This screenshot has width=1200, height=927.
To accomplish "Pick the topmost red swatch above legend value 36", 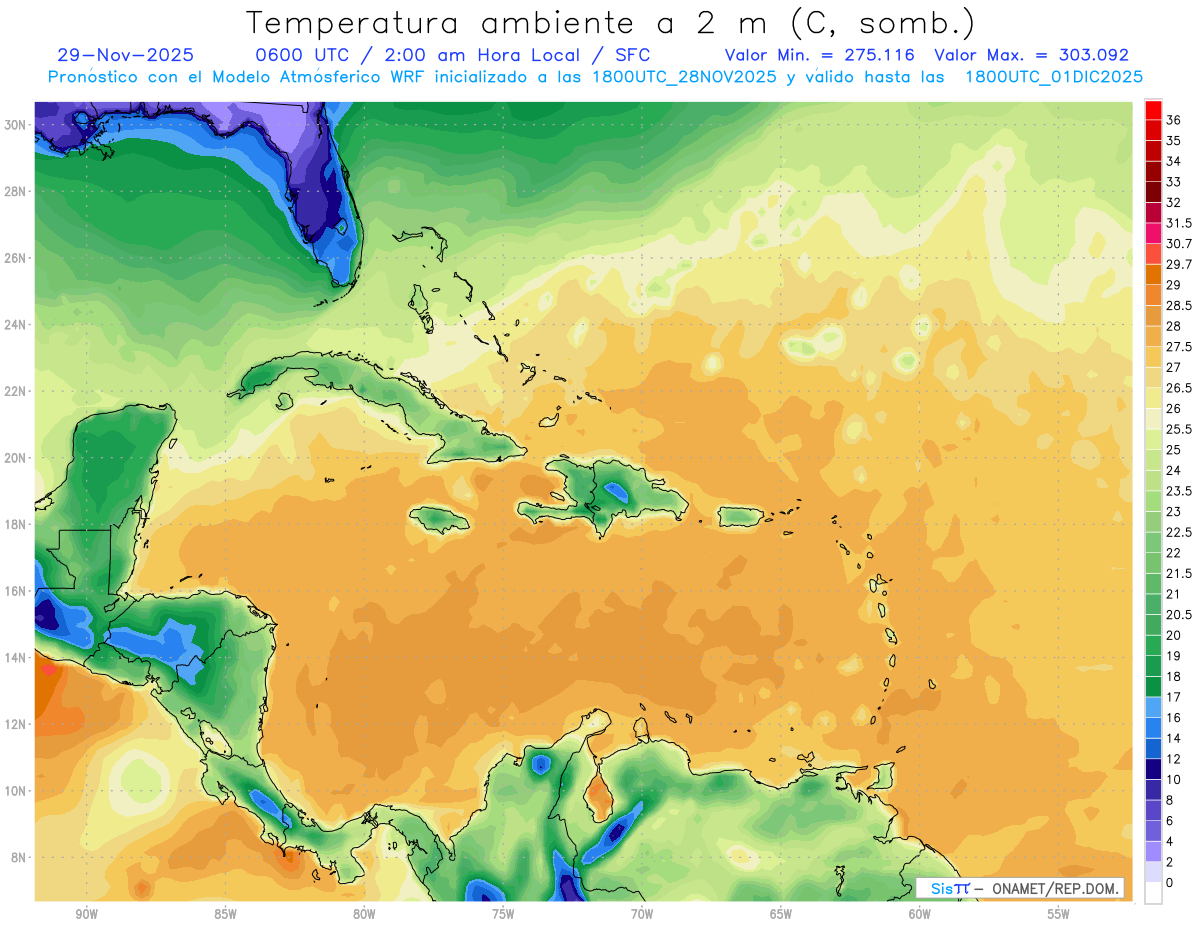I will (x=1153, y=110).
